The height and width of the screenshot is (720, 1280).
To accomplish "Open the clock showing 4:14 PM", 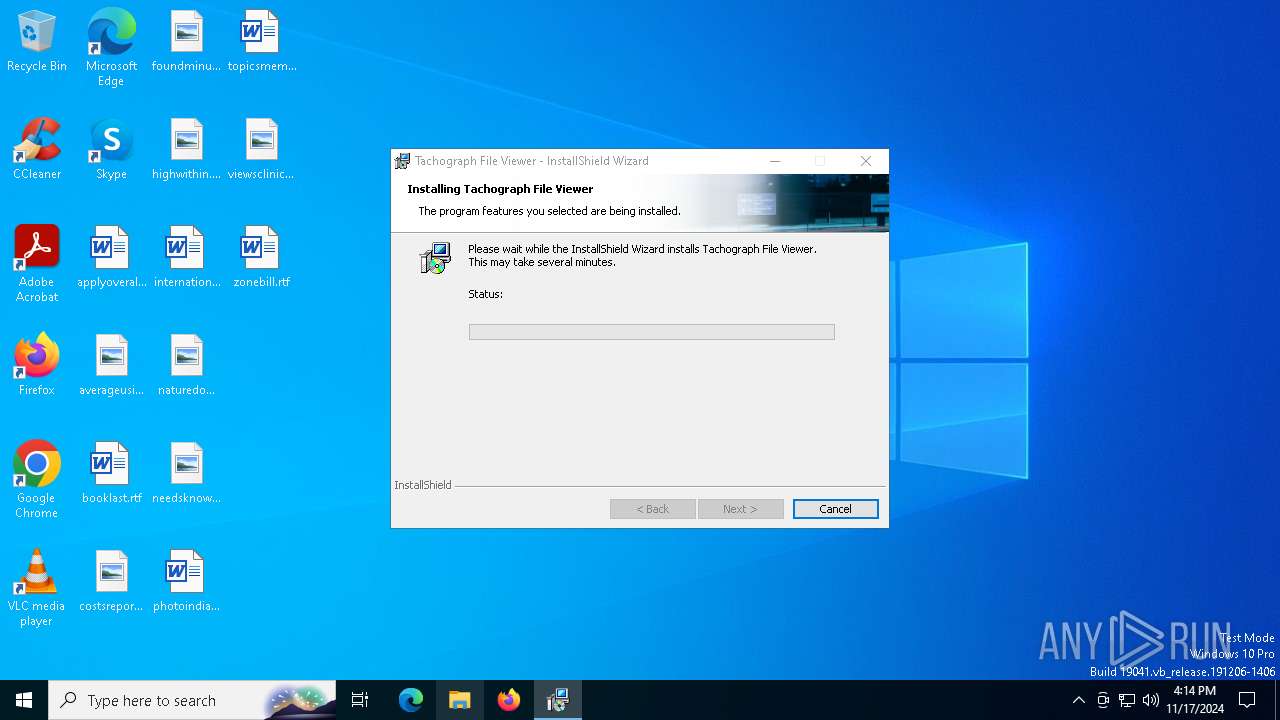I will (x=1195, y=700).
